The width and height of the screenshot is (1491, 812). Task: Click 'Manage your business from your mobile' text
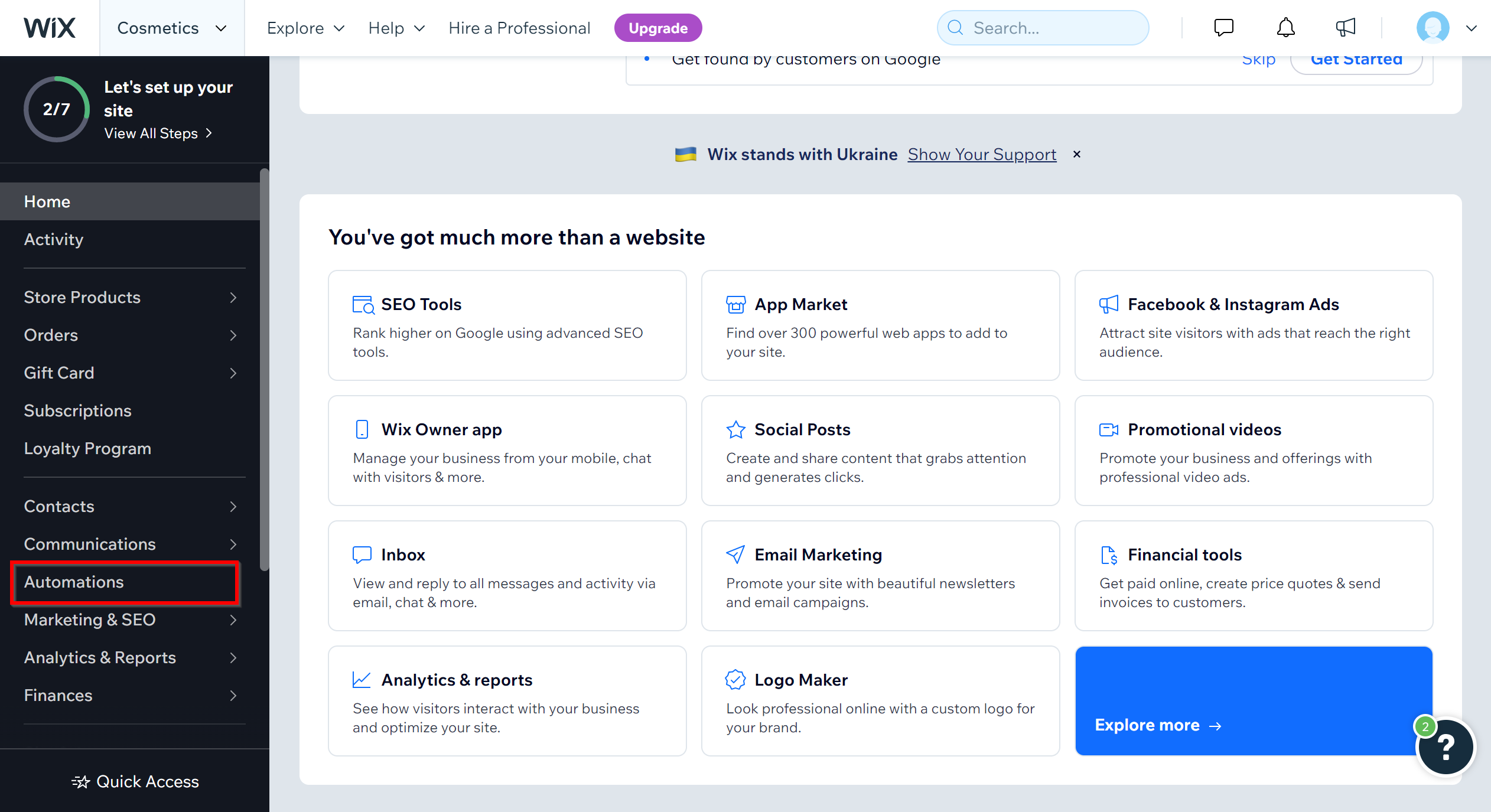(x=502, y=468)
